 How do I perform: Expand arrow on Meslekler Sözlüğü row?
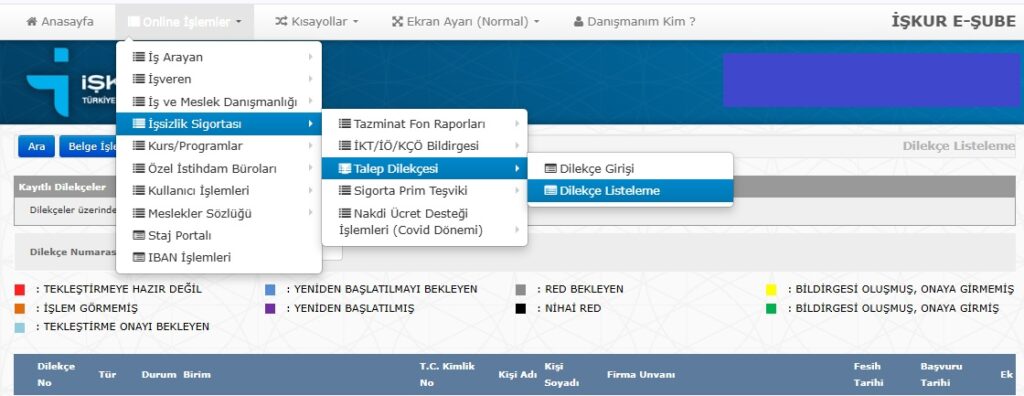coord(310,213)
